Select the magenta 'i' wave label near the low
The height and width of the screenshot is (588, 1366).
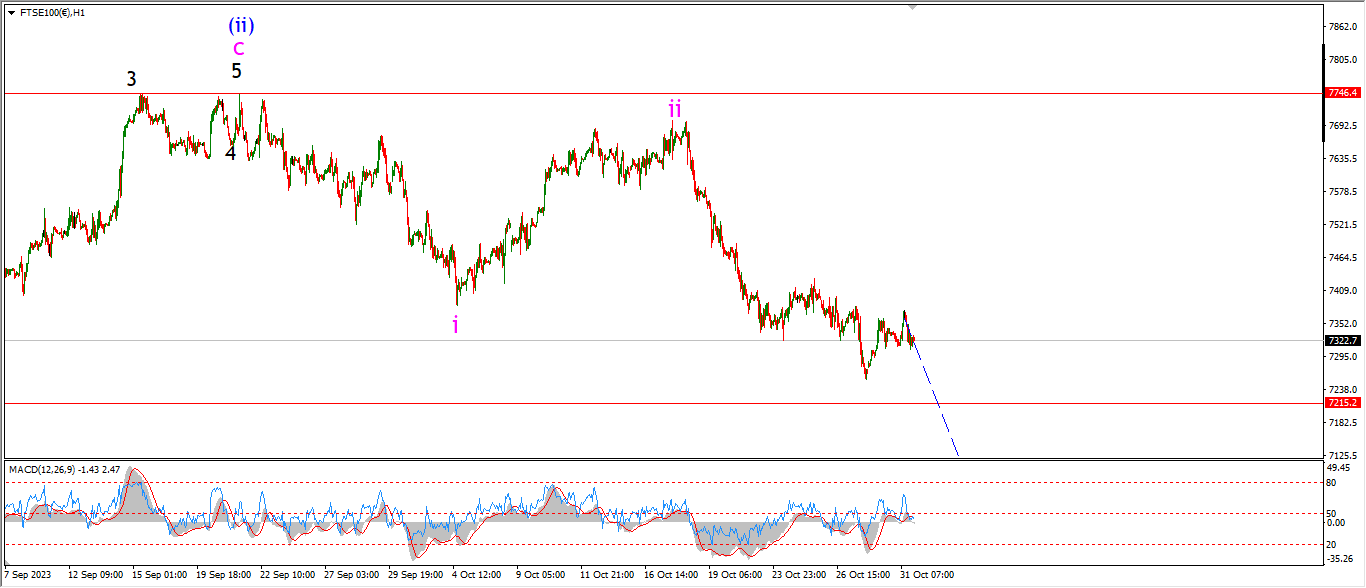[x=456, y=325]
